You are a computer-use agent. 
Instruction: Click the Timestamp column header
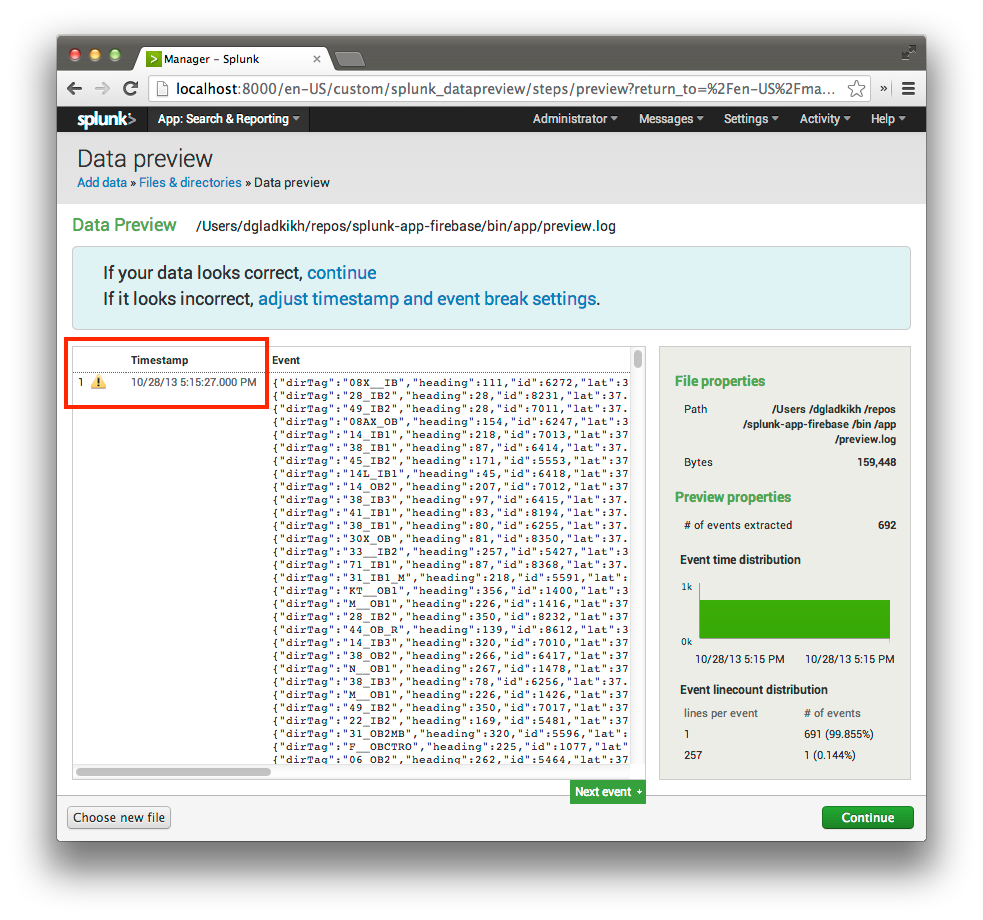(159, 360)
